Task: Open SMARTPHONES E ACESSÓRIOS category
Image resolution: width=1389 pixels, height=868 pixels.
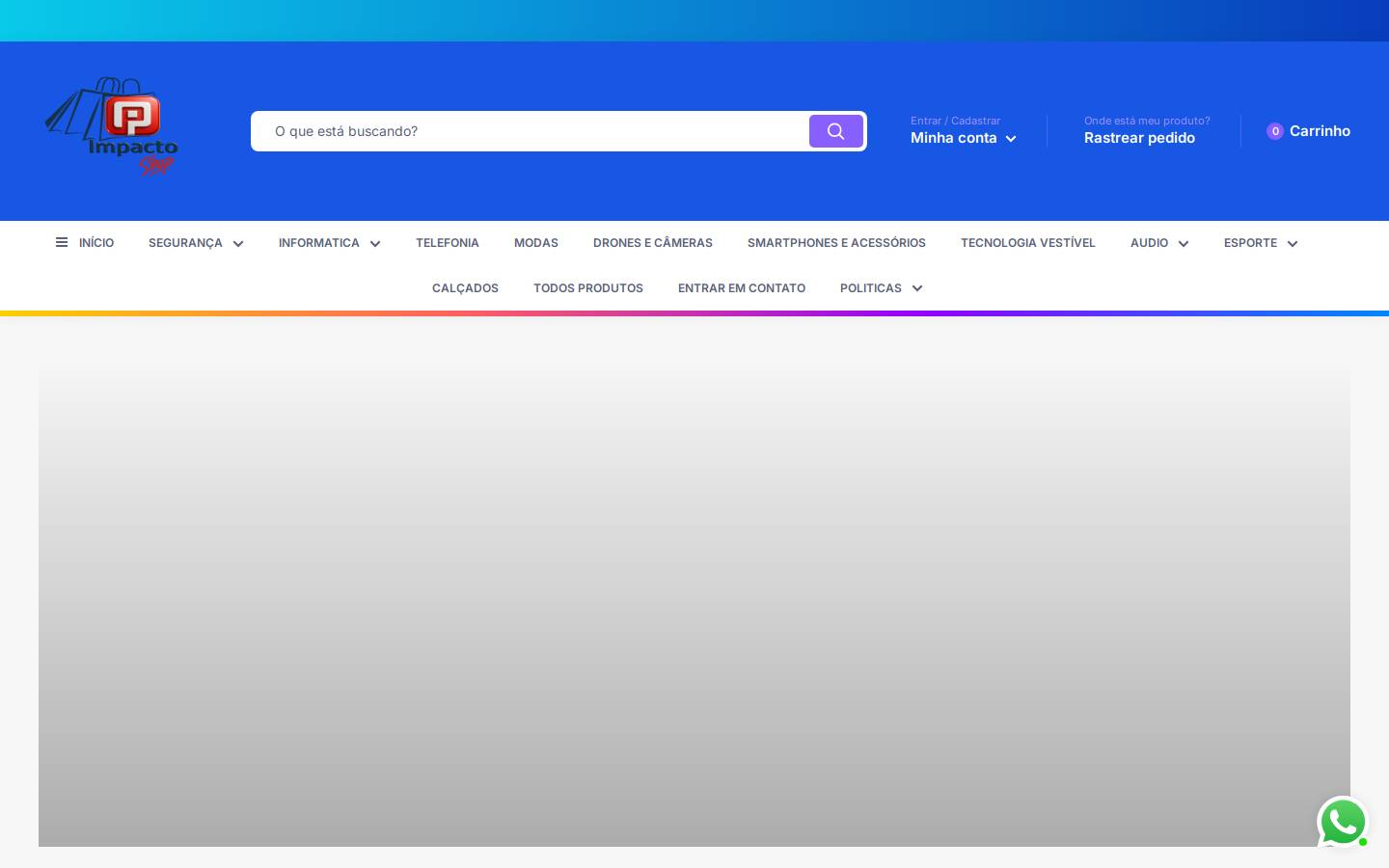Action: tap(836, 243)
